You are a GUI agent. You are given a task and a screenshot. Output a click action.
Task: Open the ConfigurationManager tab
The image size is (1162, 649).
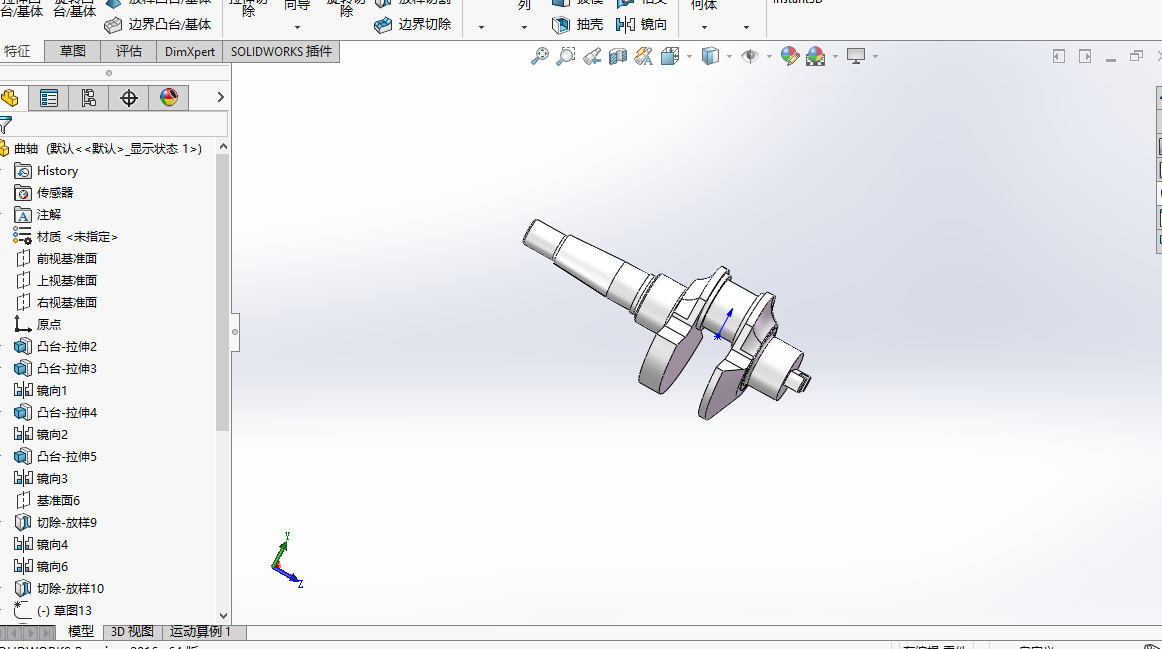(x=89, y=98)
